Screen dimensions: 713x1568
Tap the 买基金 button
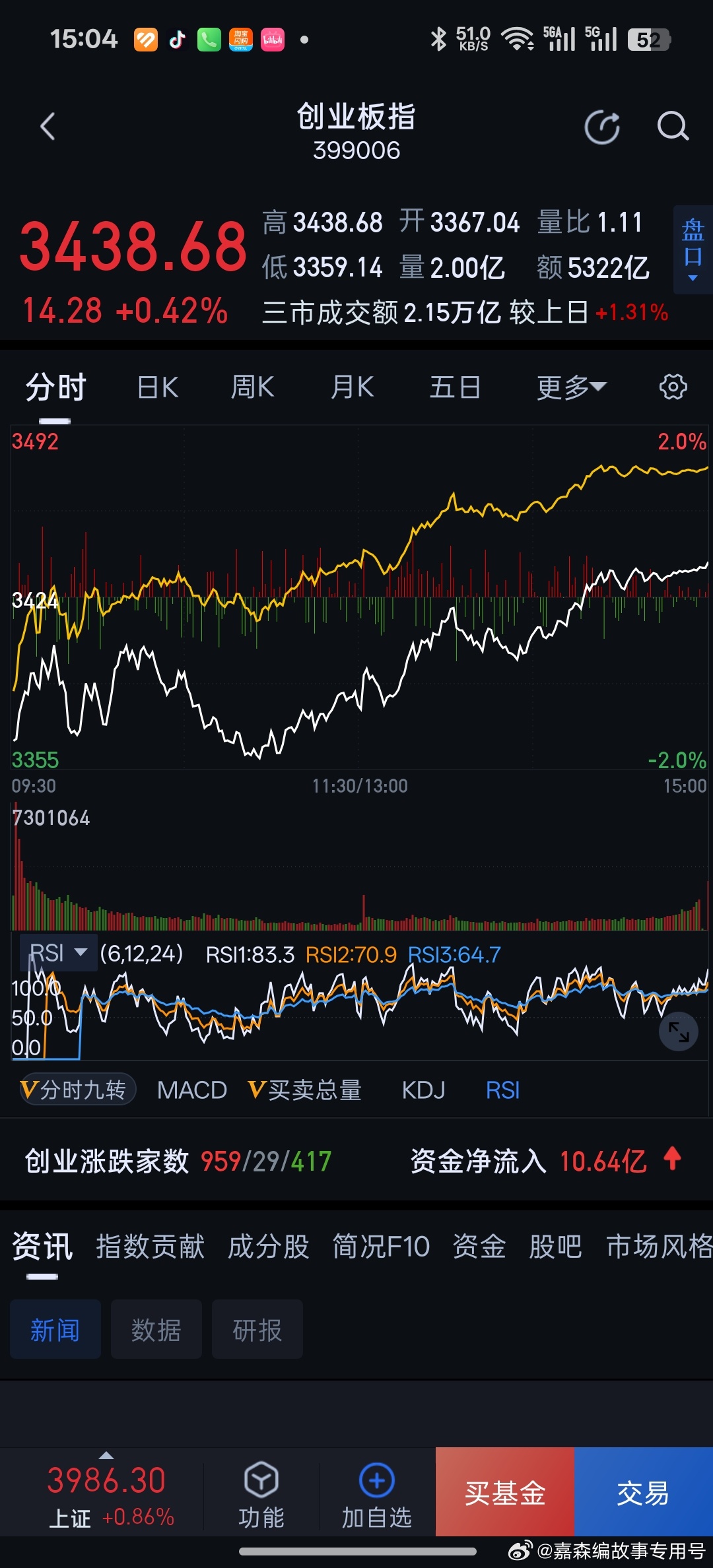pyautogui.click(x=505, y=1491)
